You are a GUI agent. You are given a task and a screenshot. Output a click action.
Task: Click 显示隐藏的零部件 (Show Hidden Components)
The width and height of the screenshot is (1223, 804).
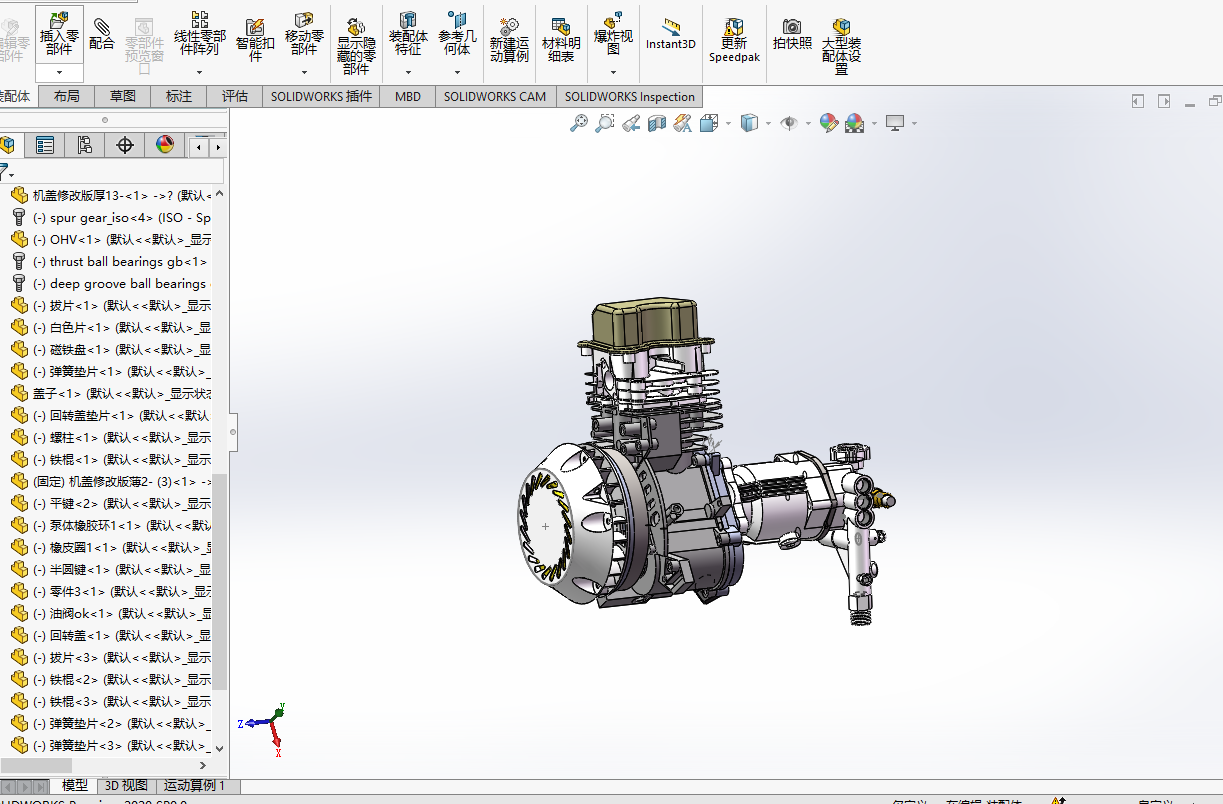coord(356,47)
